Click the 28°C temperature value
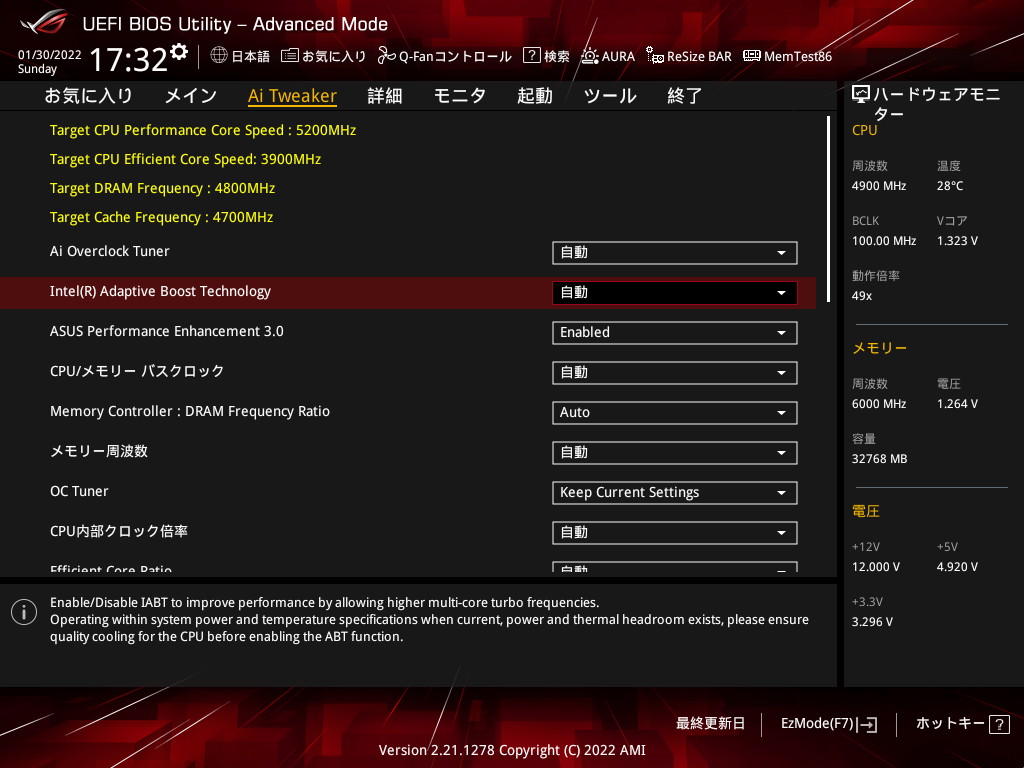Image resolution: width=1024 pixels, height=768 pixels. pos(950,186)
